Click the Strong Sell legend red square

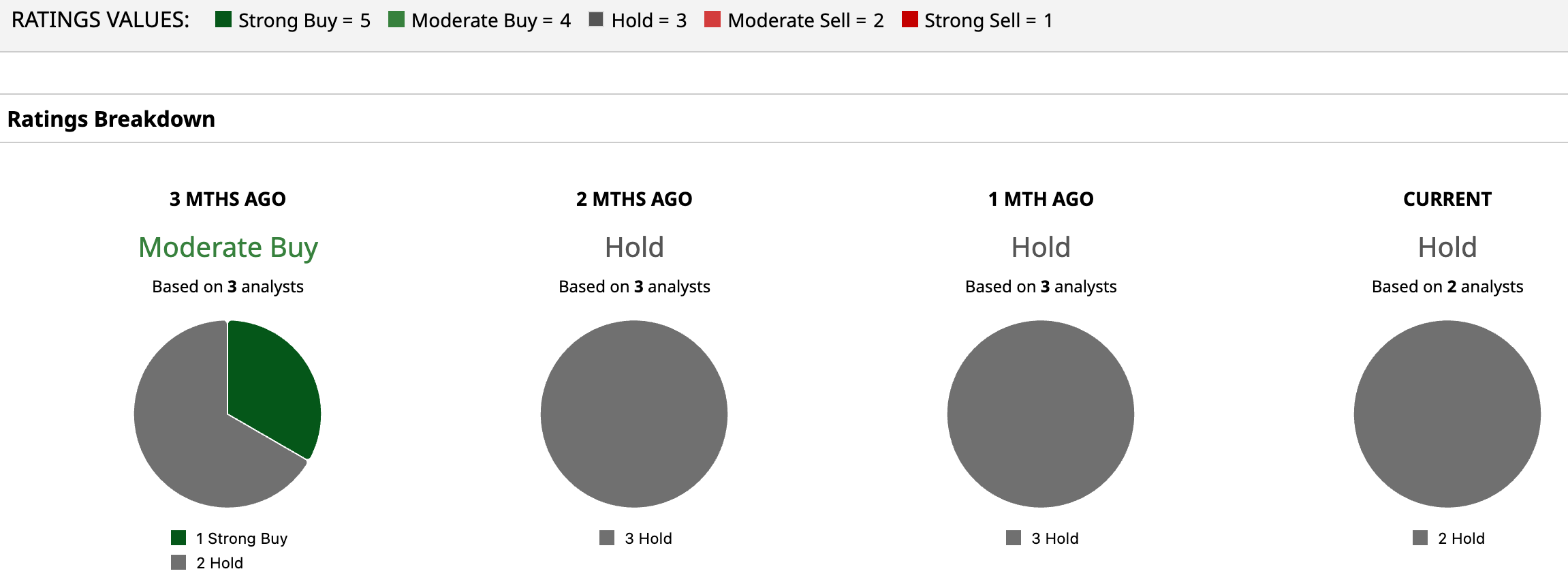(x=909, y=19)
